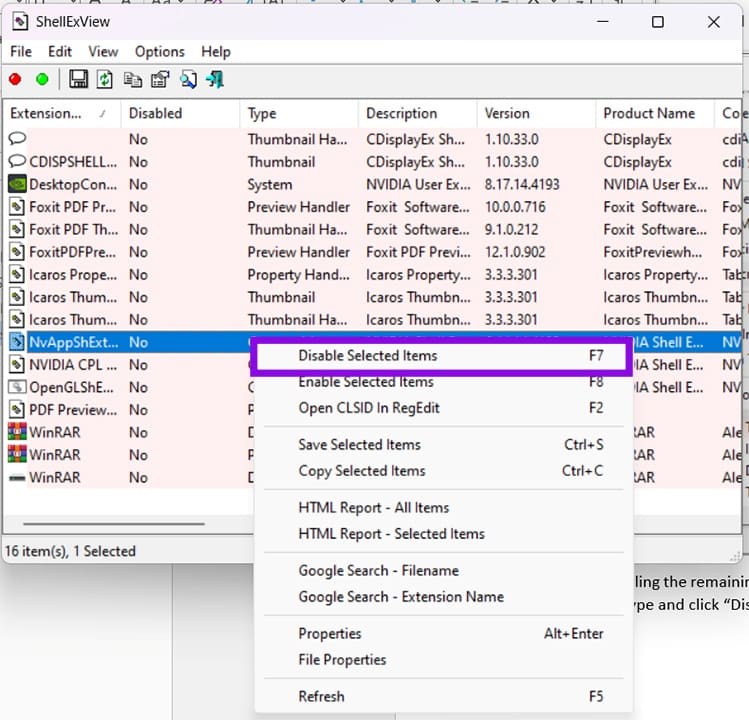Open the View menu

103,52
